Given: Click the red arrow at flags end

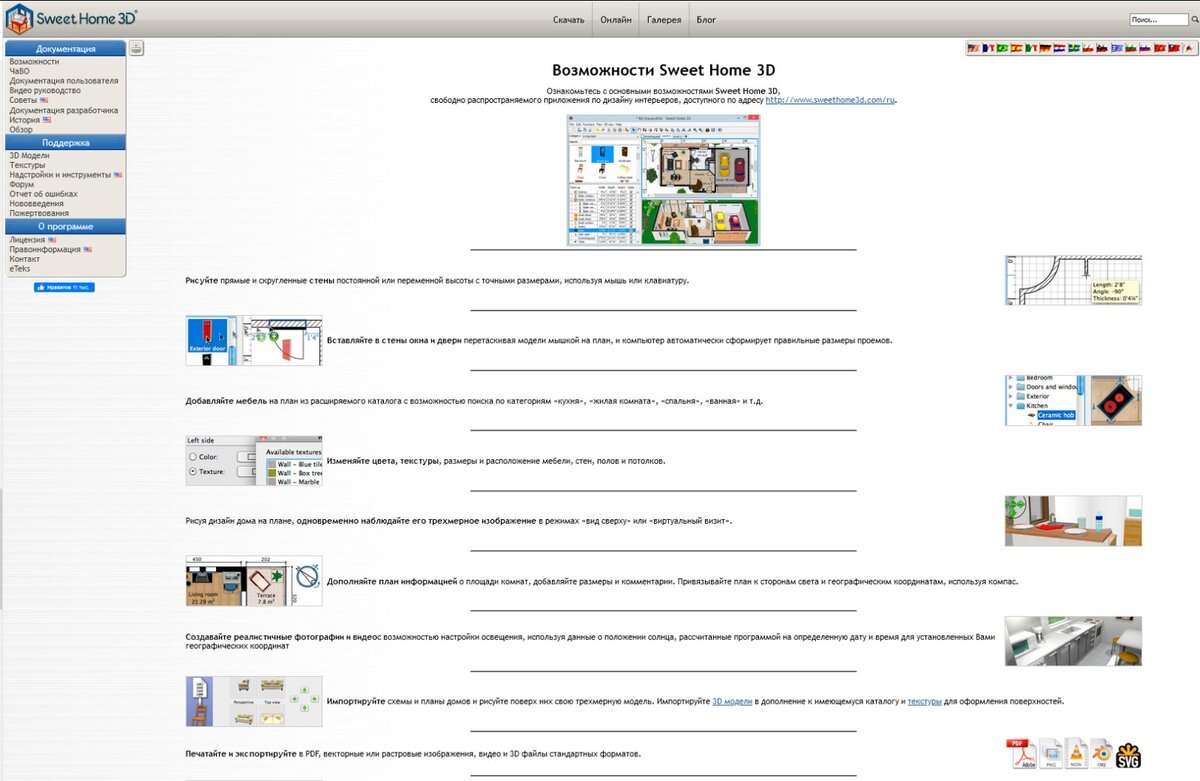Looking at the screenshot, I should pos(1188,48).
